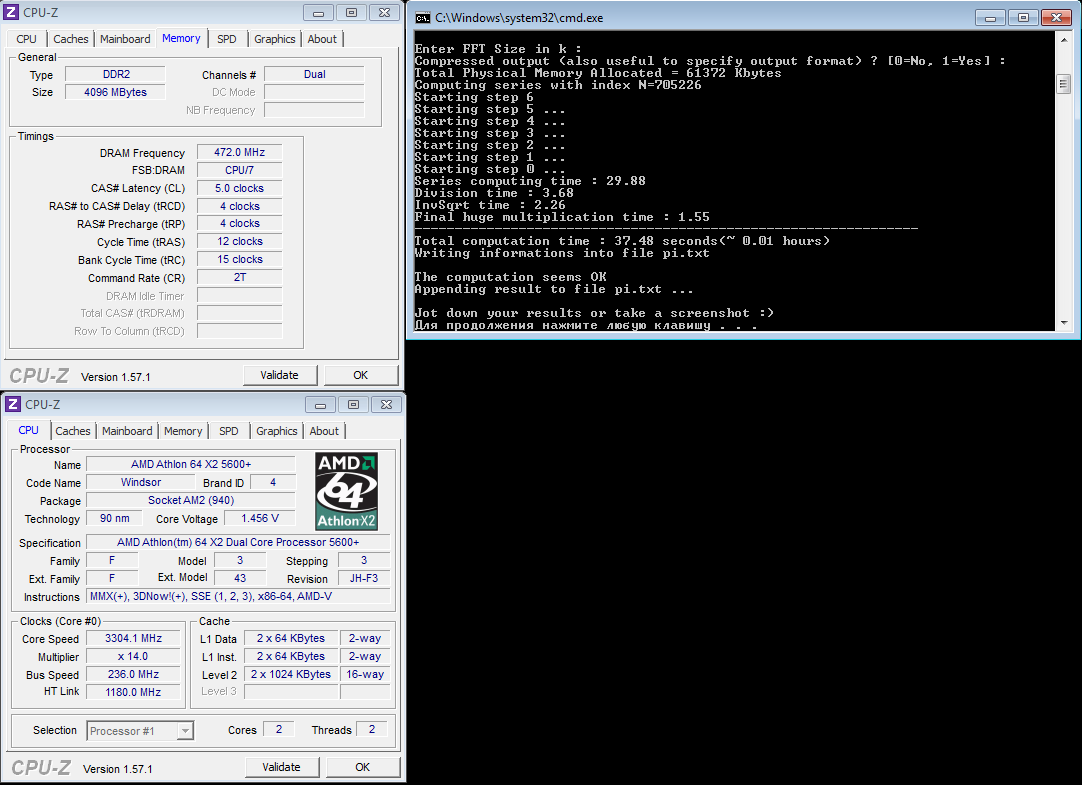This screenshot has width=1082, height=785.
Task: Open the SPD tab in the upper CPU-Z window
Action: (227, 39)
